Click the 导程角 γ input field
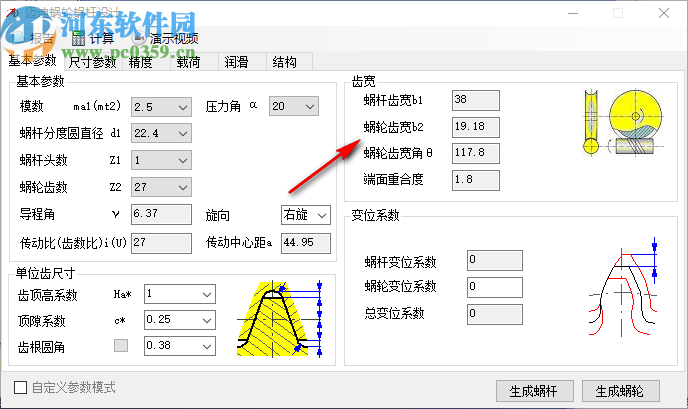 click(x=161, y=214)
